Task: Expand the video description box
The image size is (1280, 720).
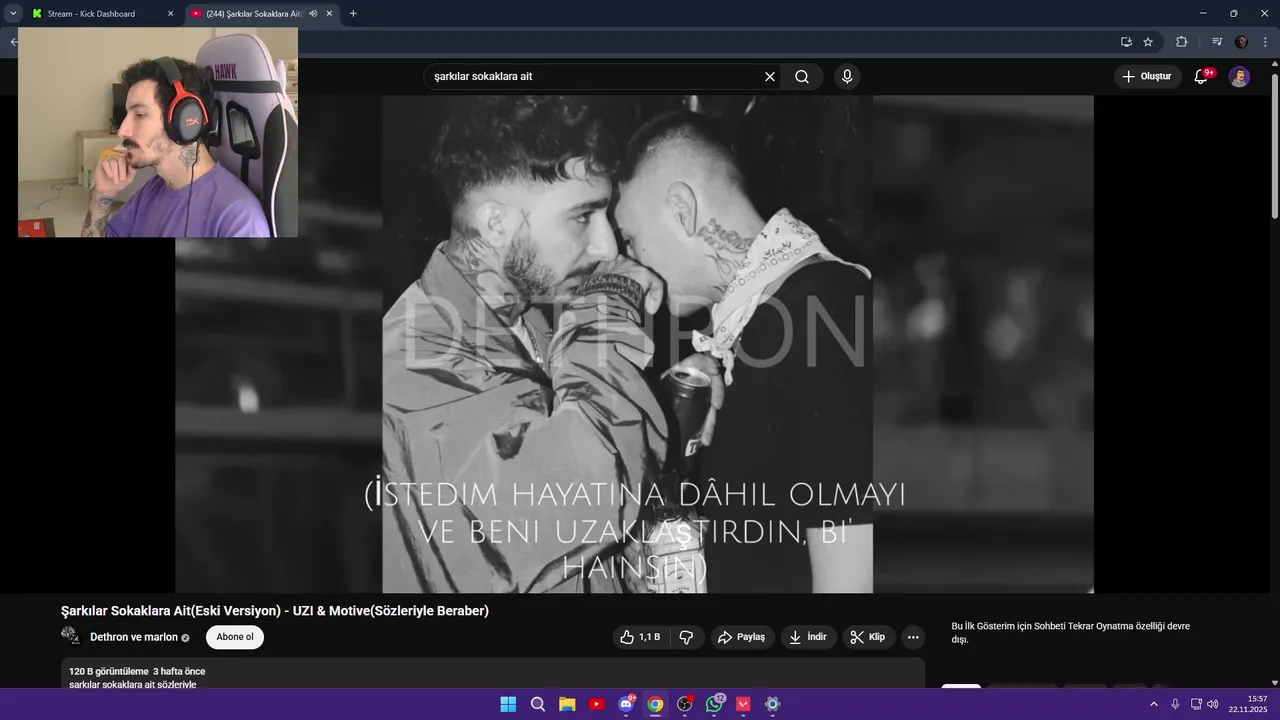Action: pos(492,675)
